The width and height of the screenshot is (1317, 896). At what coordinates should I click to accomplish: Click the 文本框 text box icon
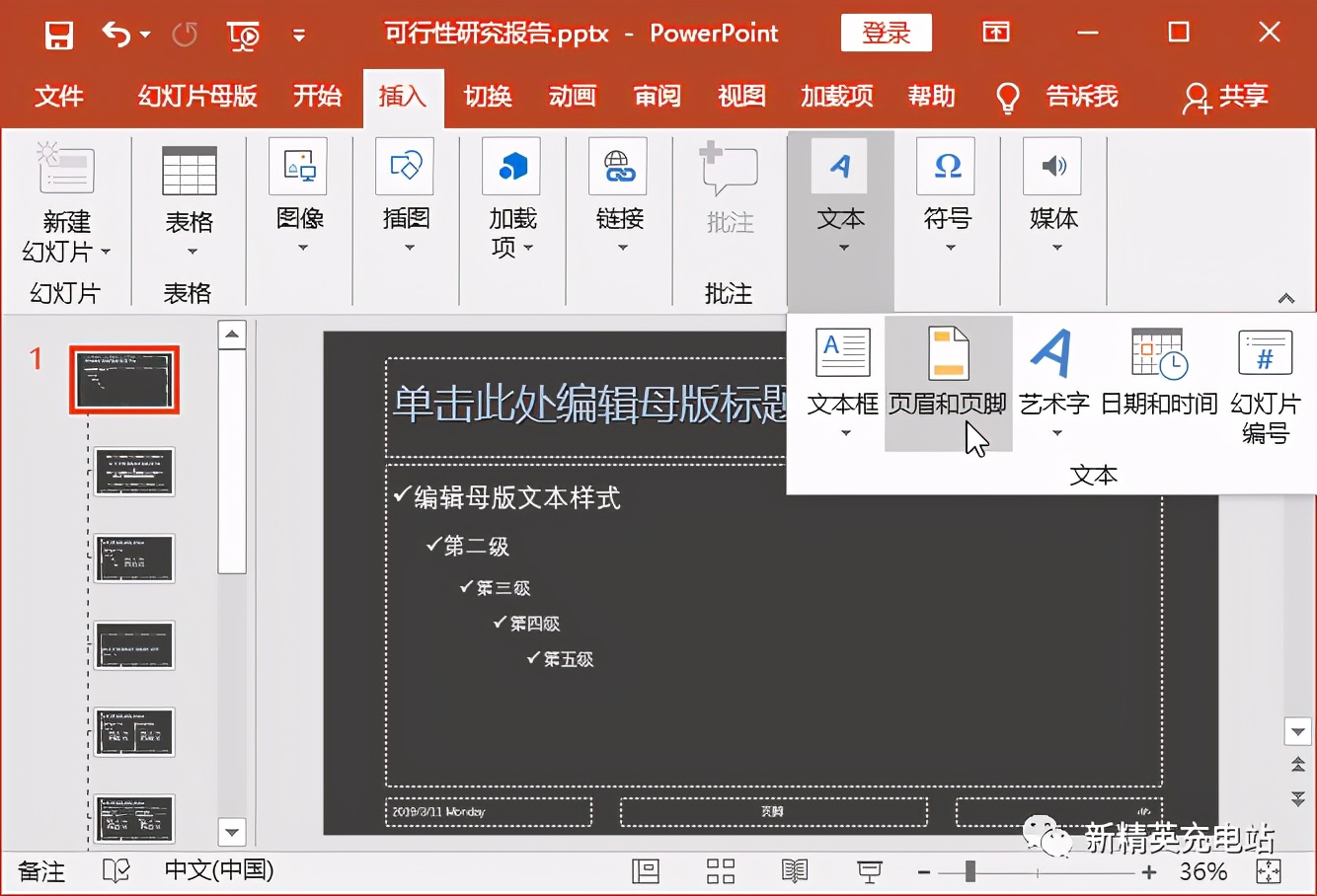coord(840,375)
